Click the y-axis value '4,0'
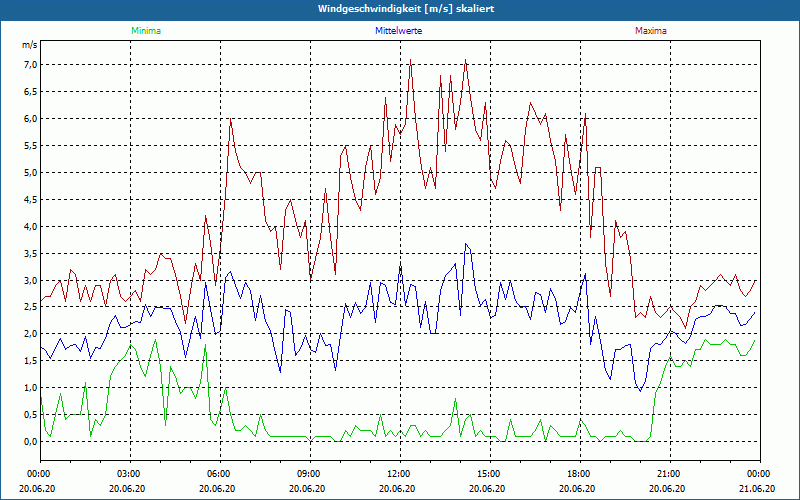This screenshot has height=500, width=800. pyautogui.click(x=30, y=227)
